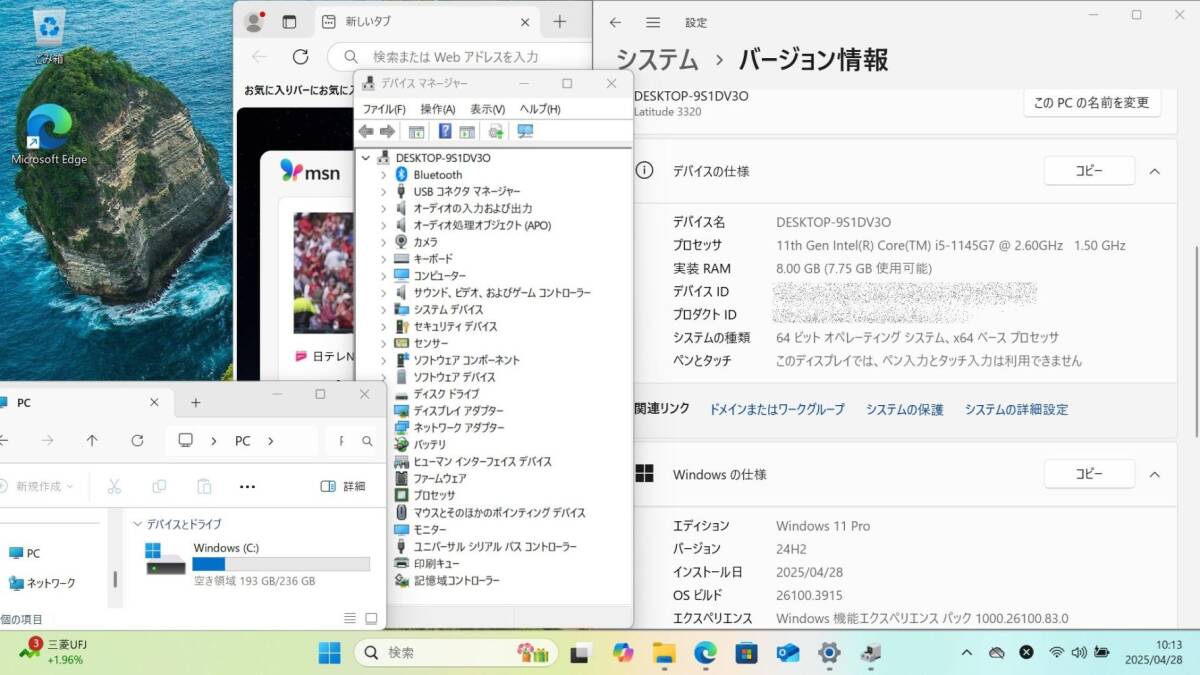Click the Device Manager back arrow icon
The image size is (1200, 675).
click(x=366, y=132)
